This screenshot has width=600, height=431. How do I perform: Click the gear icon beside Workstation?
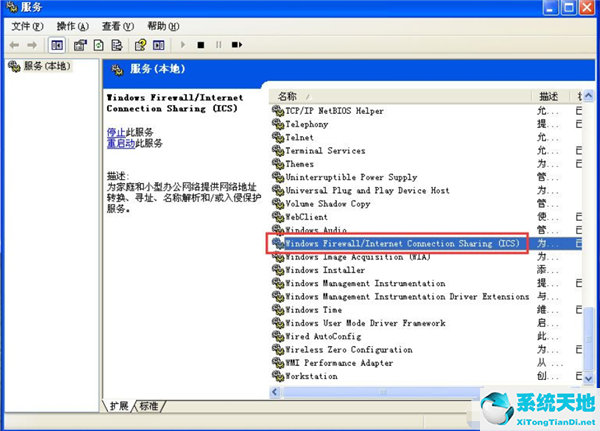click(278, 376)
